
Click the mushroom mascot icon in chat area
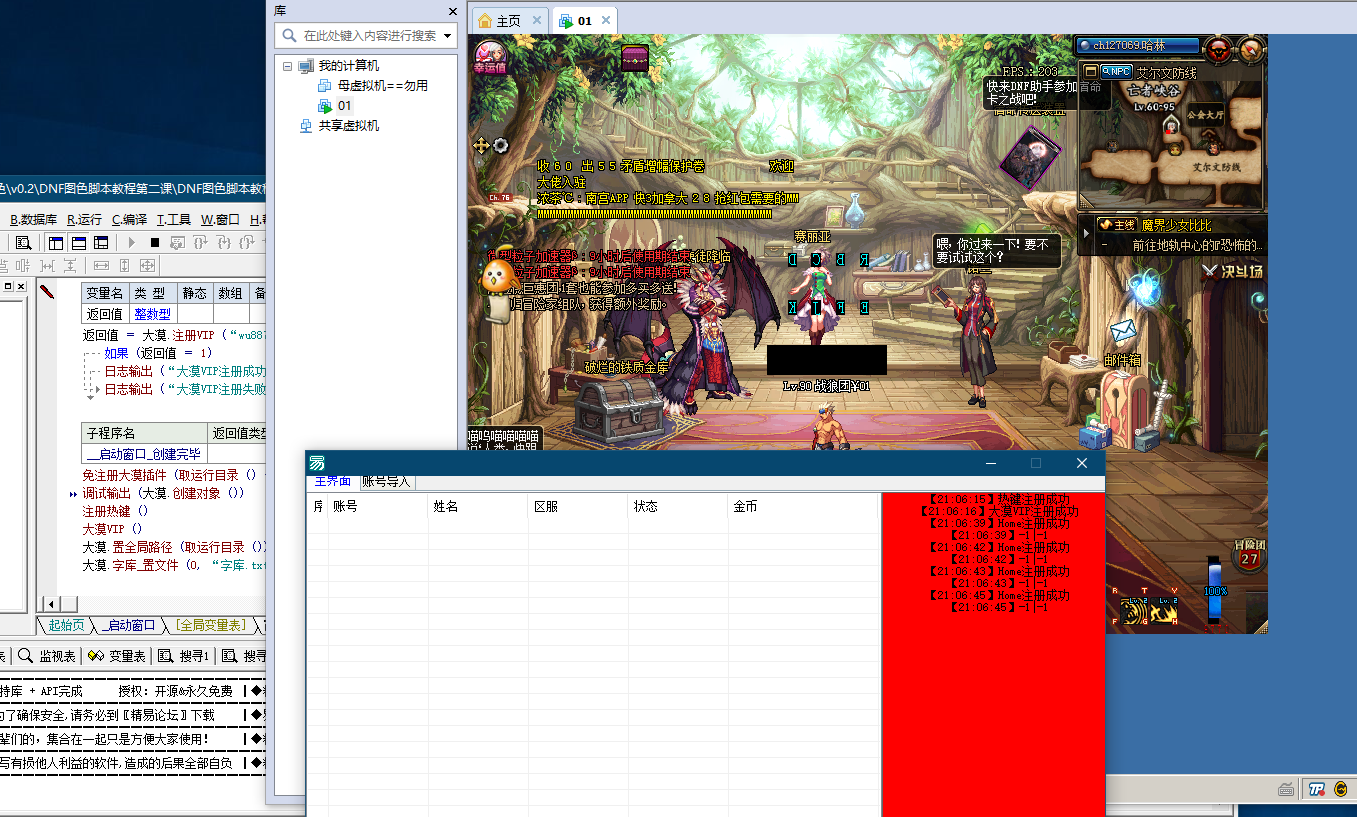point(496,277)
